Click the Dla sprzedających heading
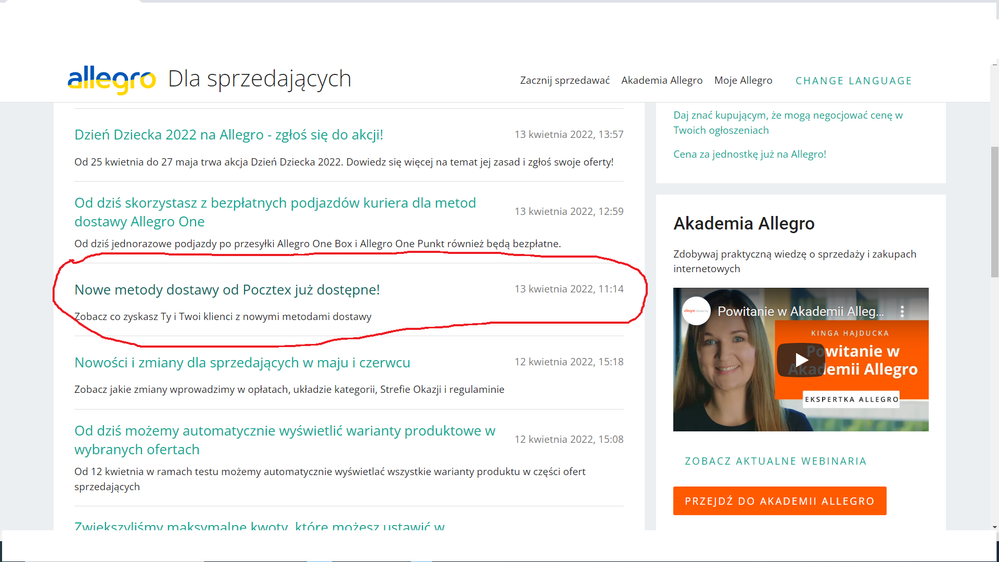 tap(259, 78)
